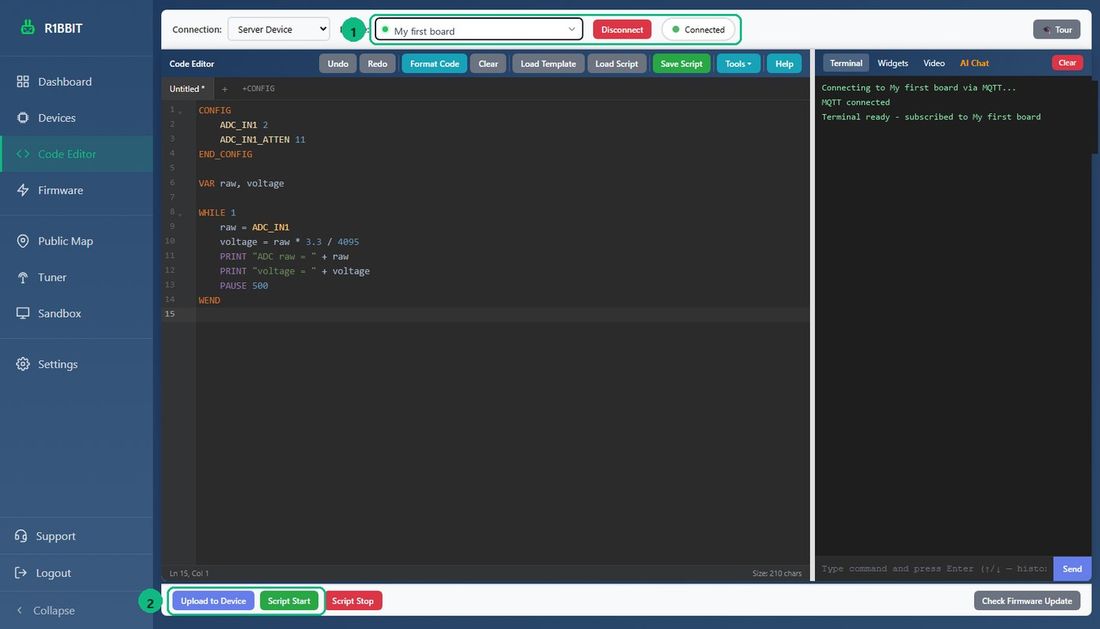This screenshot has height=629, width=1100.
Task: Collapse the sidebar
Action: click(76, 610)
